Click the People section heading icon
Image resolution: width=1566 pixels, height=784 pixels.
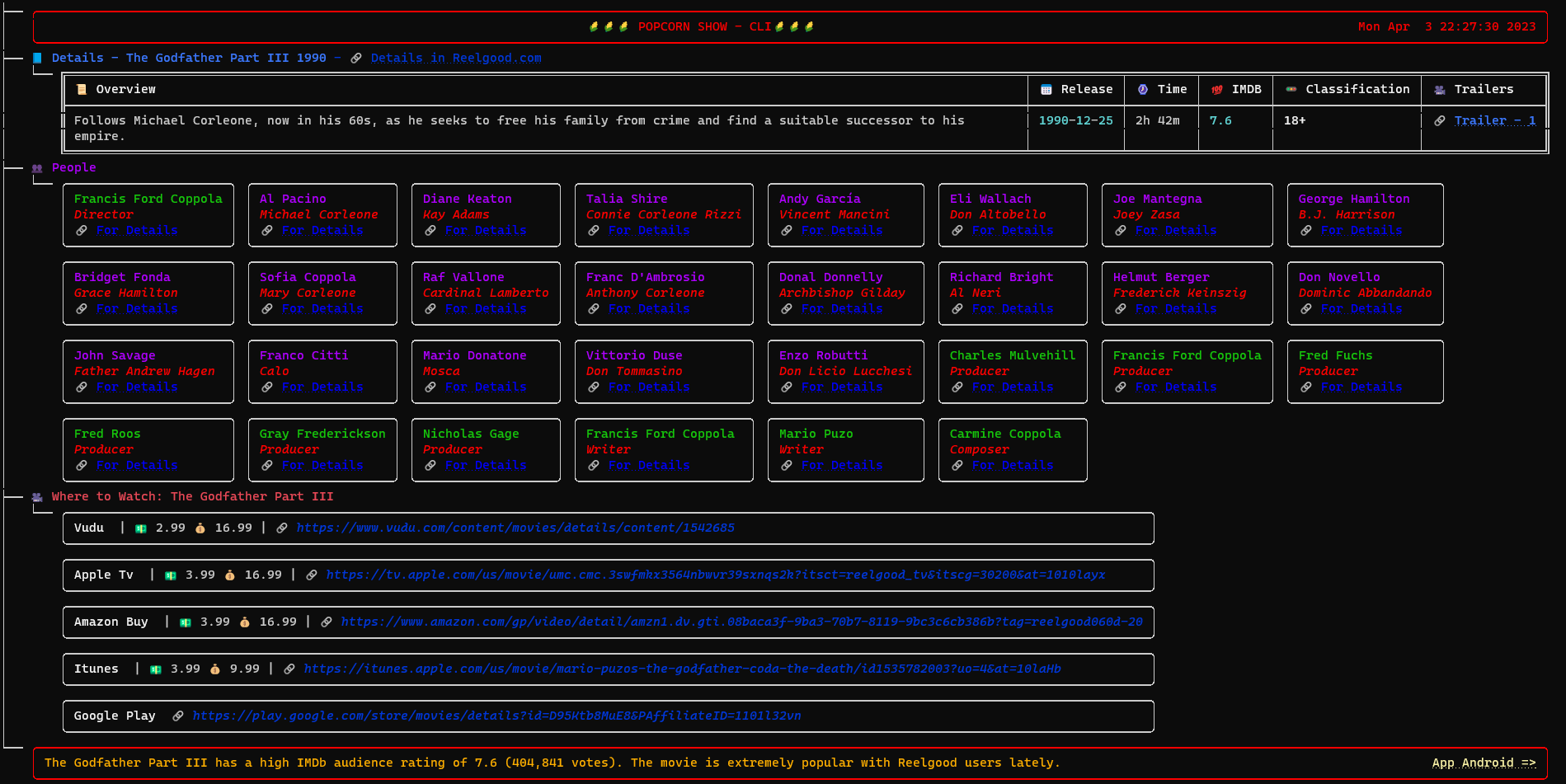[x=37, y=168]
